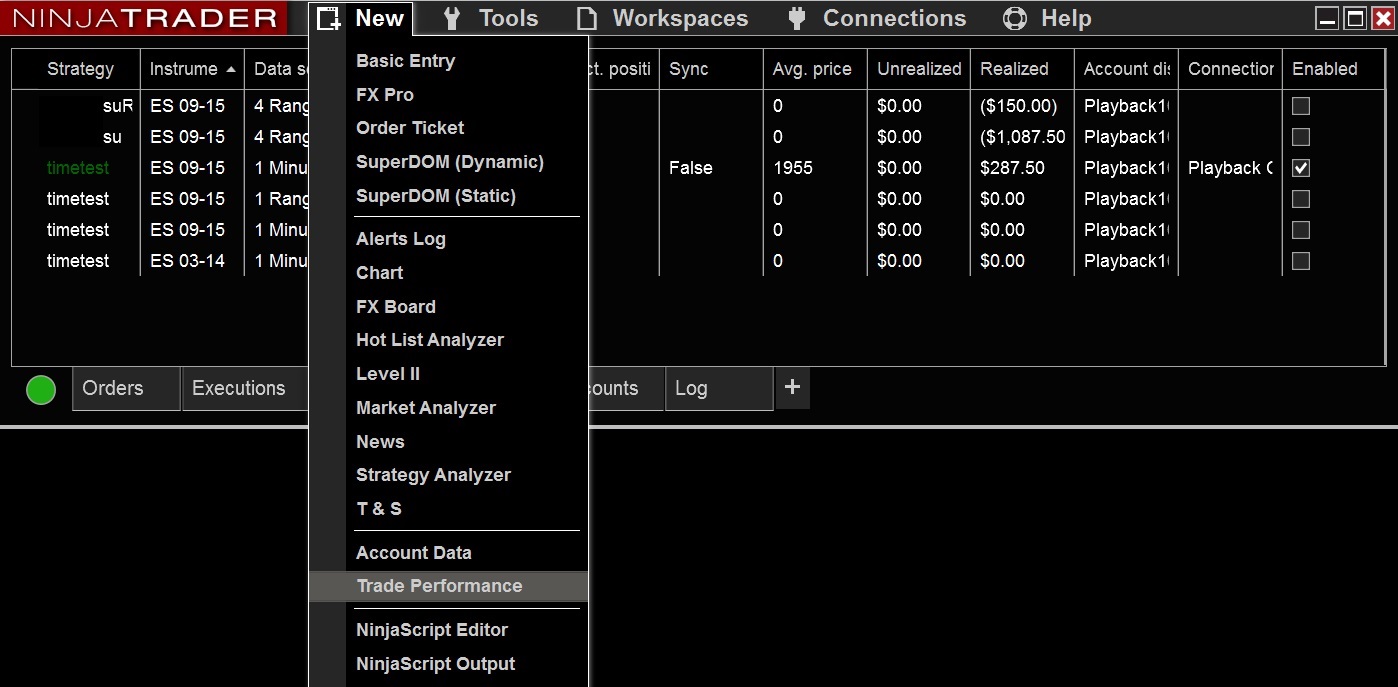Select Basic Entry from New menu
This screenshot has height=687, width=1398.
405,61
